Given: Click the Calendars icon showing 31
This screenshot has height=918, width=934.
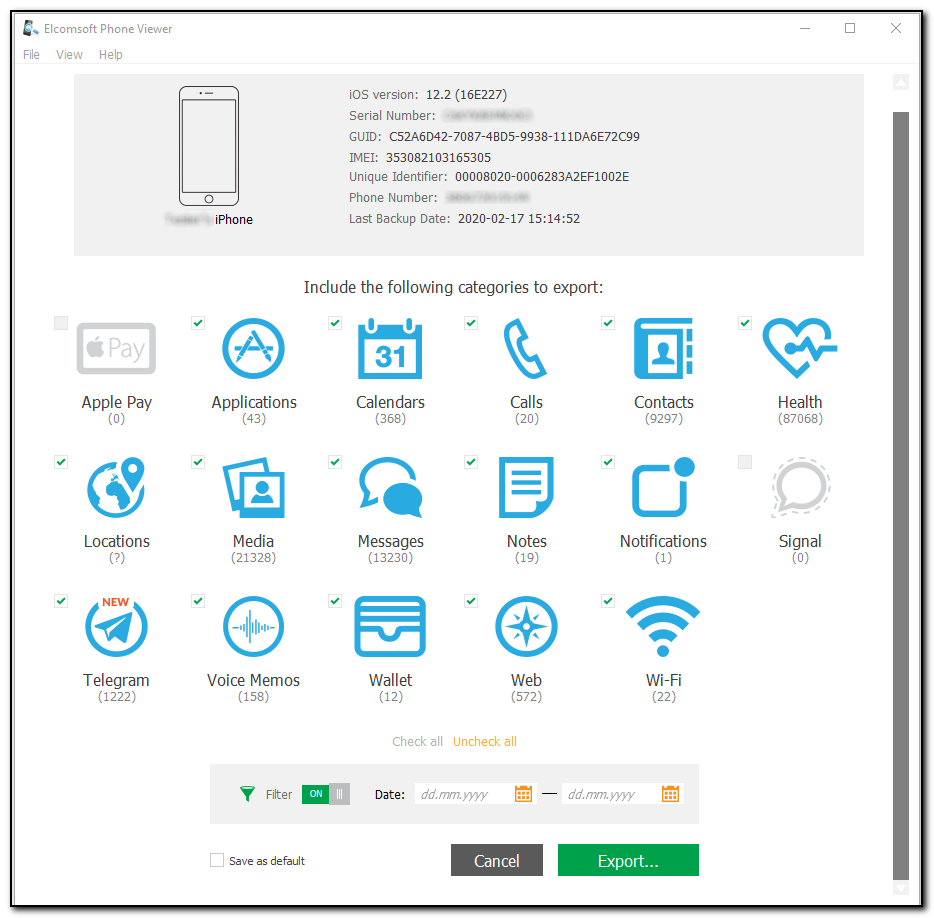Looking at the screenshot, I should click(390, 349).
